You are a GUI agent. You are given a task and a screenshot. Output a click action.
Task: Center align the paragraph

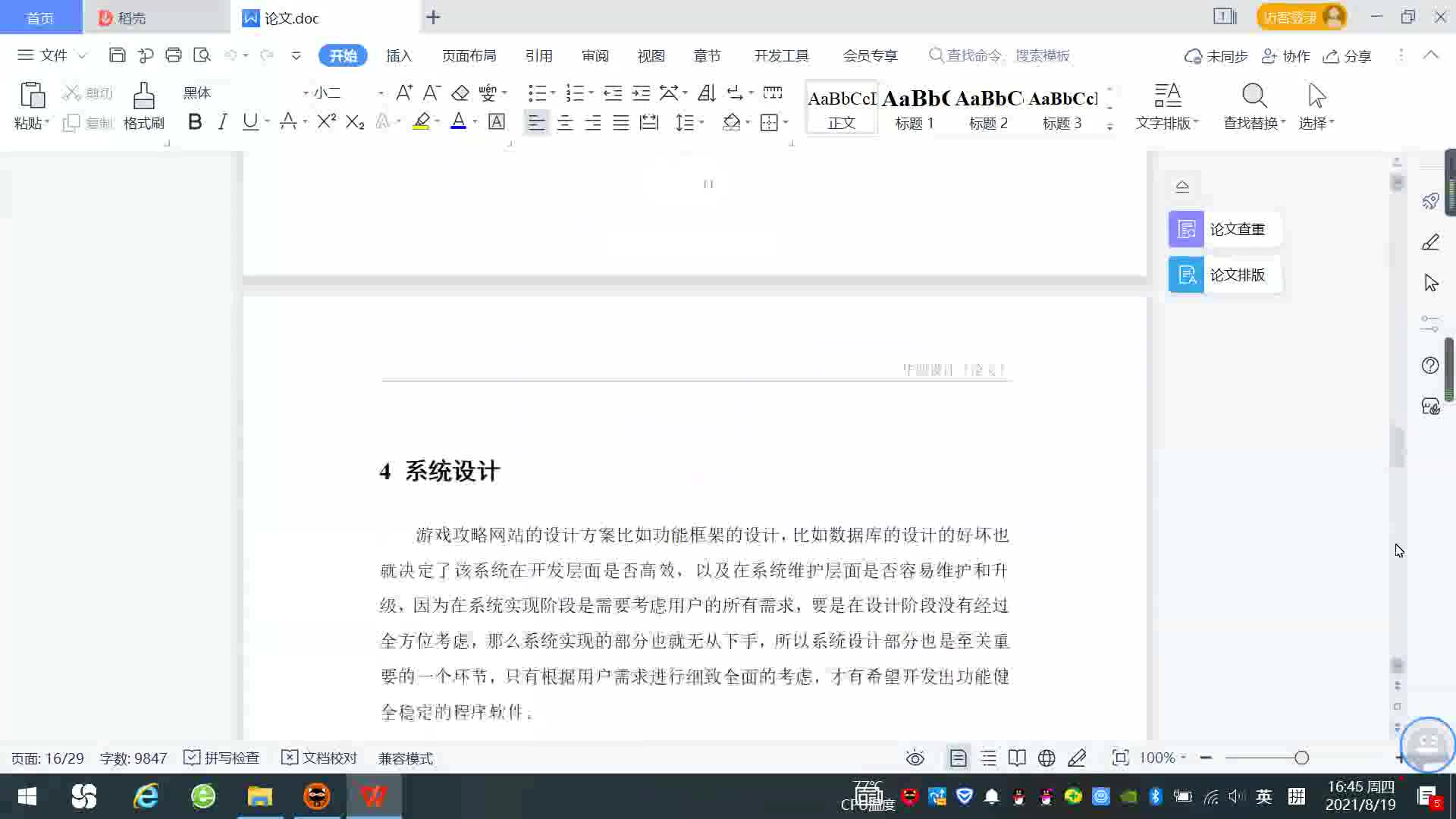coord(565,122)
